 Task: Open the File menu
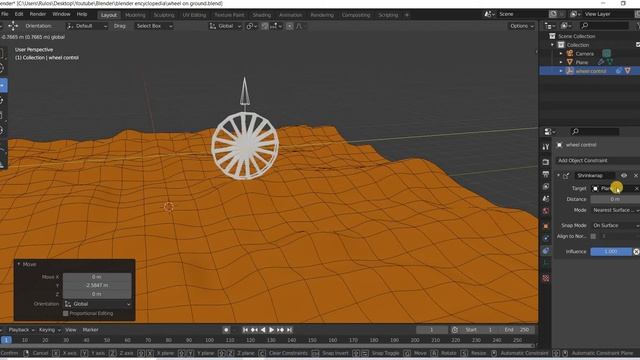(x=4, y=14)
